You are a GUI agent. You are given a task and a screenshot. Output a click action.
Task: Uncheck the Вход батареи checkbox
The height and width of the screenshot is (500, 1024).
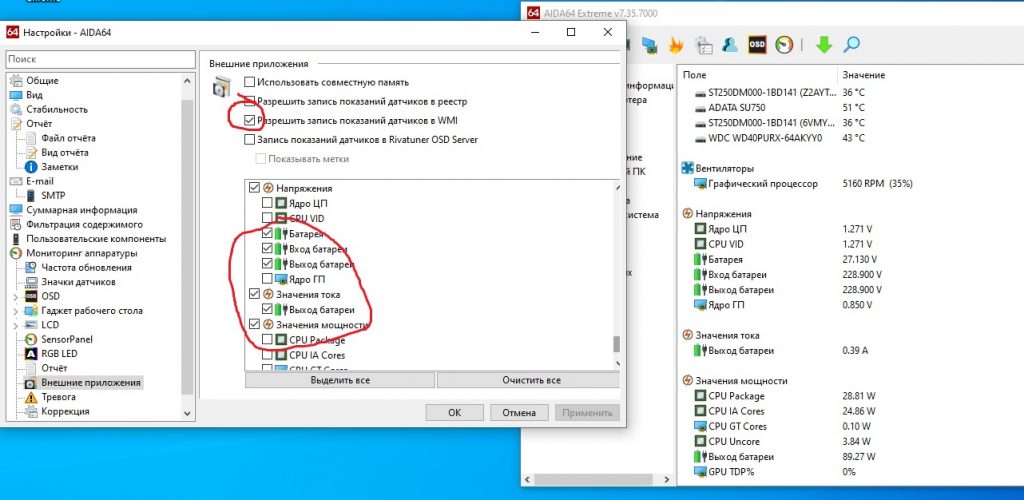[x=267, y=249]
